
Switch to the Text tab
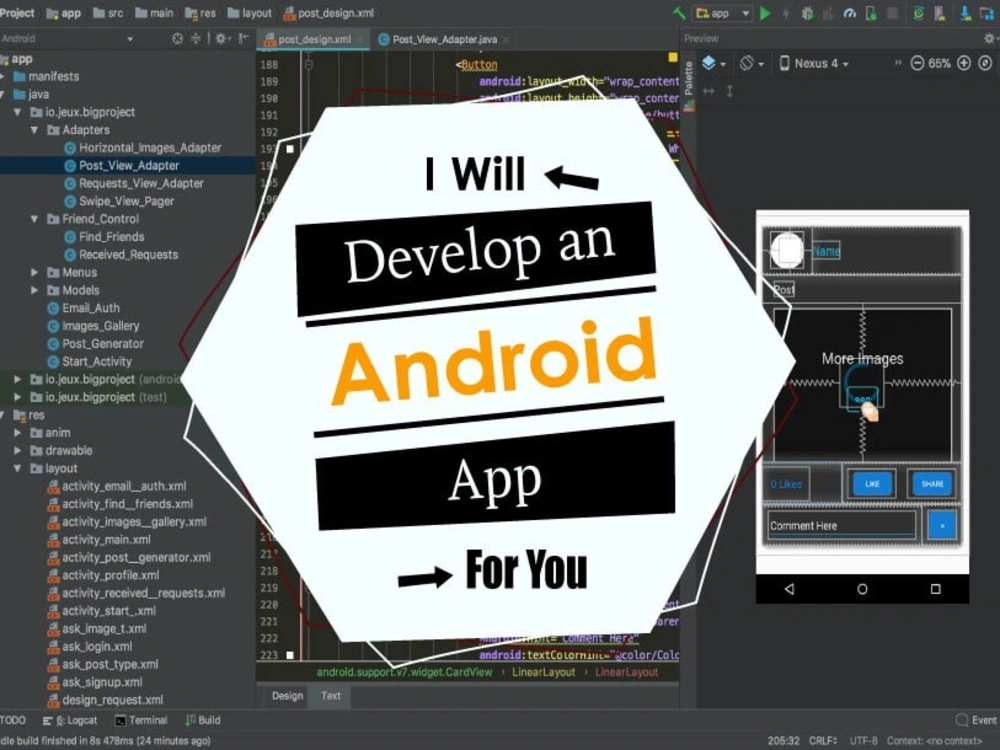point(330,696)
